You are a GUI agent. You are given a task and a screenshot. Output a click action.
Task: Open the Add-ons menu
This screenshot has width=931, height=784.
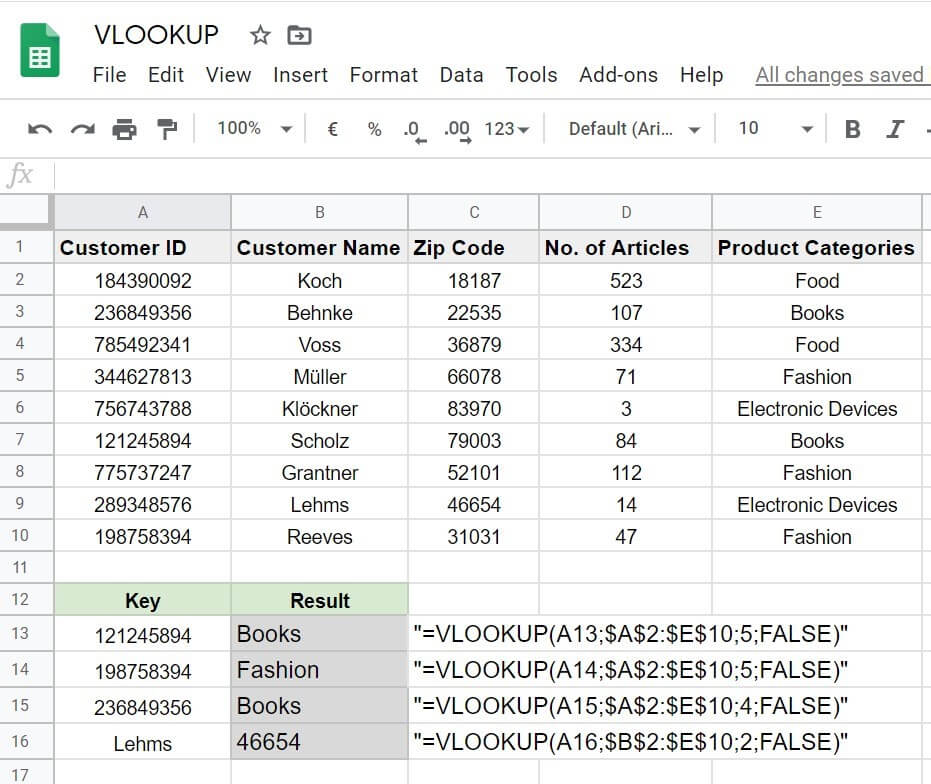(619, 75)
